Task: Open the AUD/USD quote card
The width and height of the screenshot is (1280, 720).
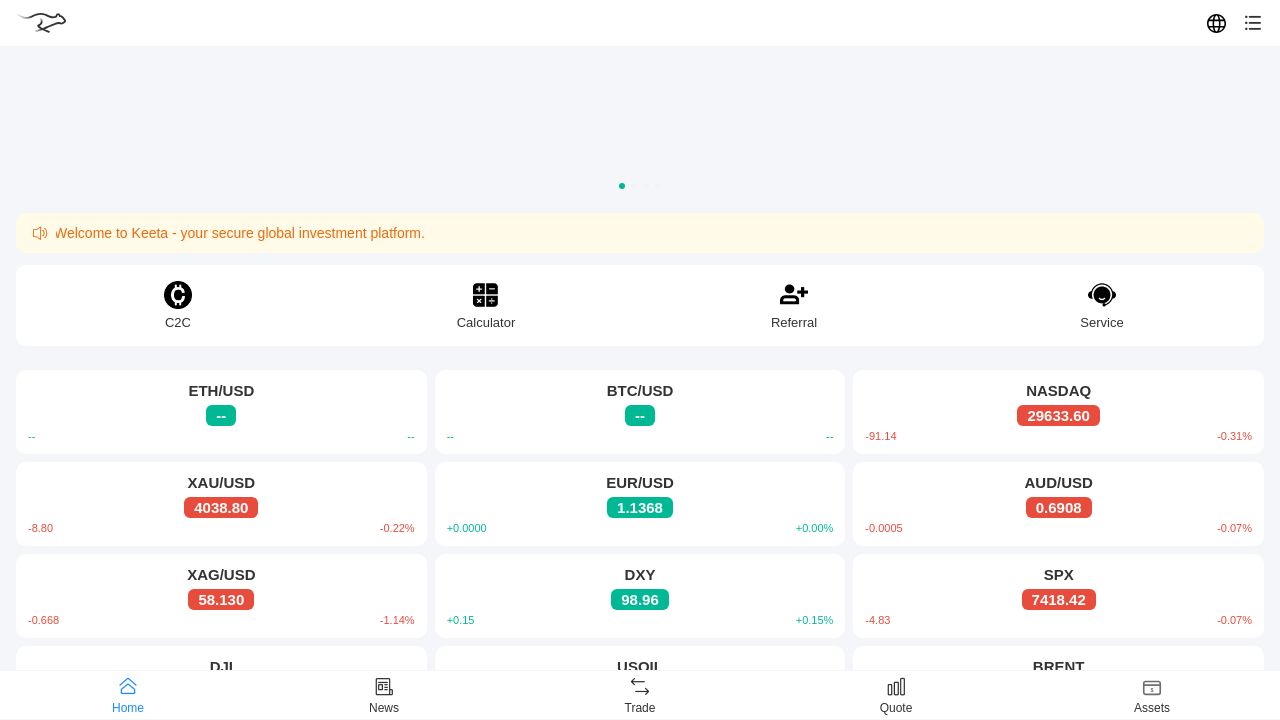Action: click(x=1058, y=504)
